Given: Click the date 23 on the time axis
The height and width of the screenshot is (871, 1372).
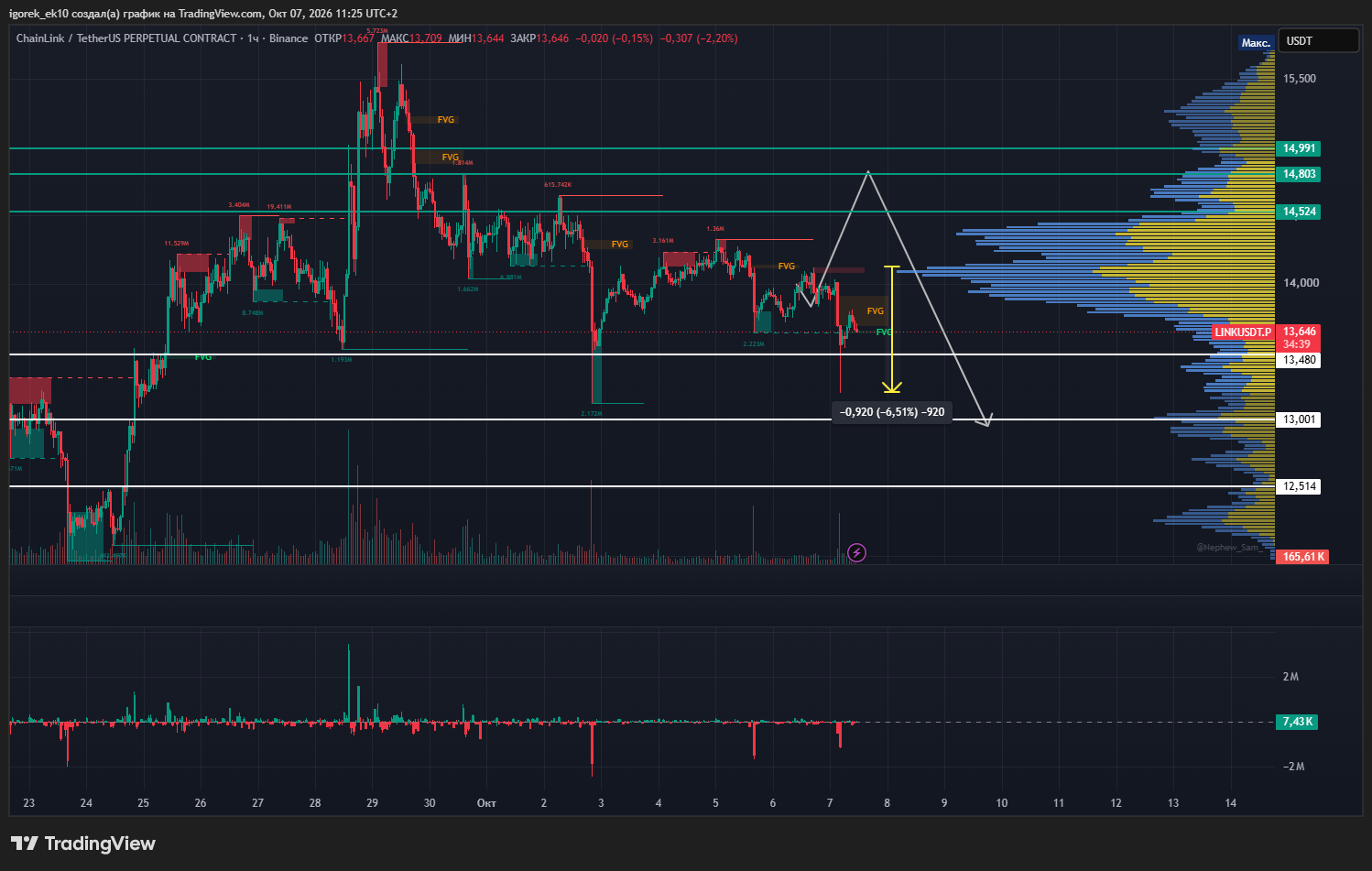Looking at the screenshot, I should click(29, 803).
